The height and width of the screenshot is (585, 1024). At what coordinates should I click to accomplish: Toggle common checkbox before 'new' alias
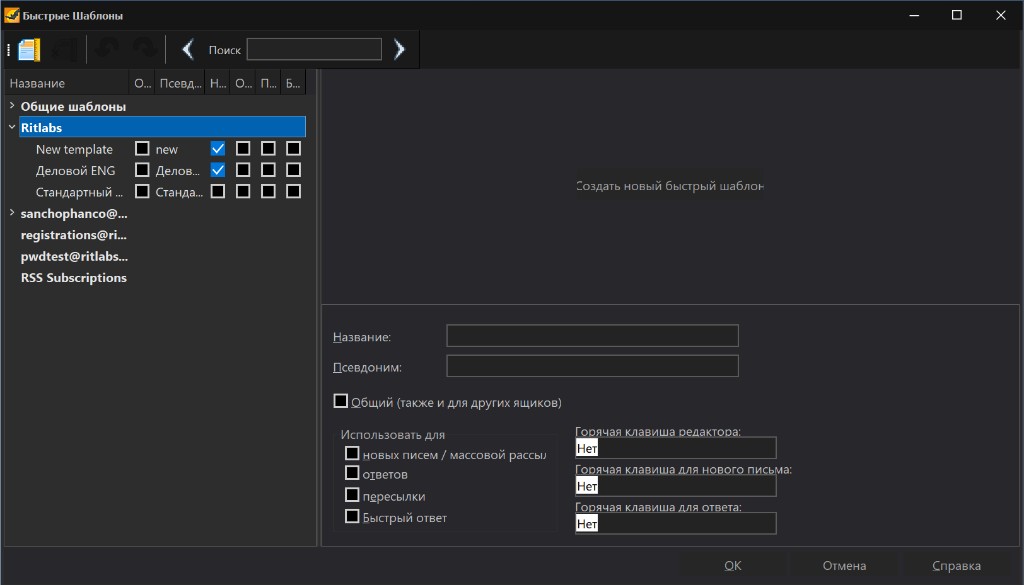tap(142, 149)
